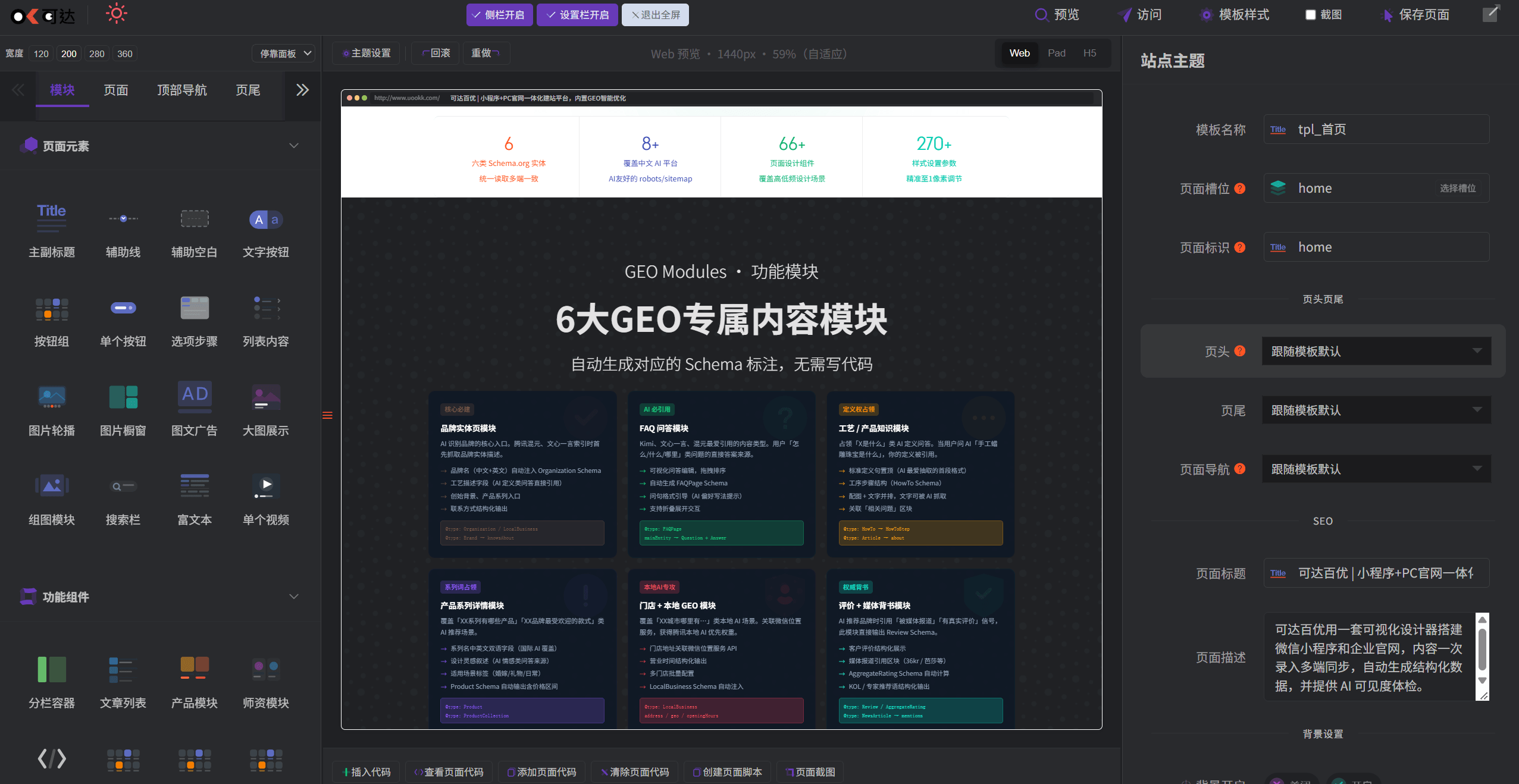Open the 页尾 footer dropdown

tap(1376, 410)
